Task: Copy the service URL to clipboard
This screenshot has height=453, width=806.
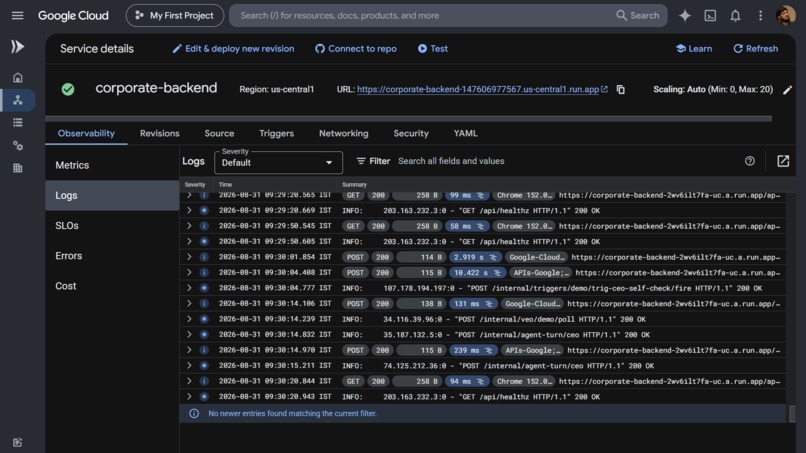Action: point(620,89)
